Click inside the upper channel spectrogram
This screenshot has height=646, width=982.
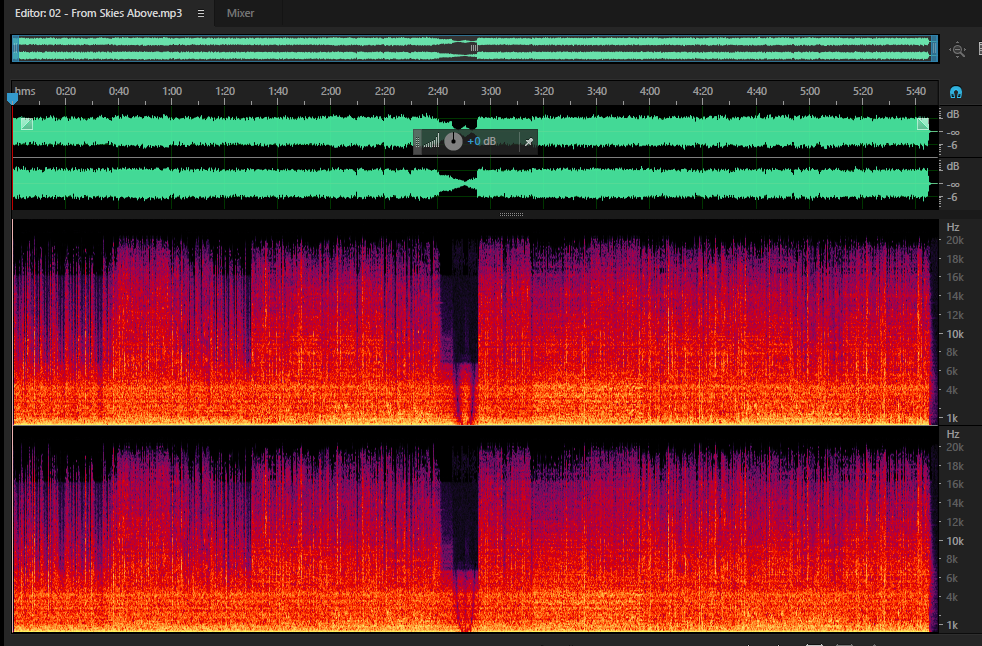click(475, 322)
